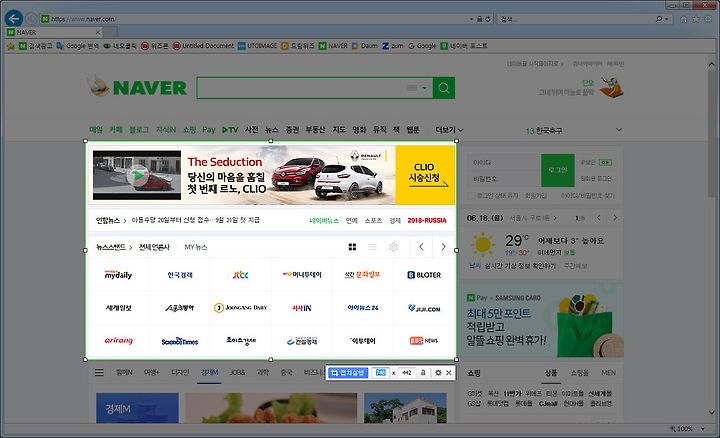Select the 경제M topic tab
Viewport: 720px width, 438px height.
pyautogui.click(x=209, y=372)
